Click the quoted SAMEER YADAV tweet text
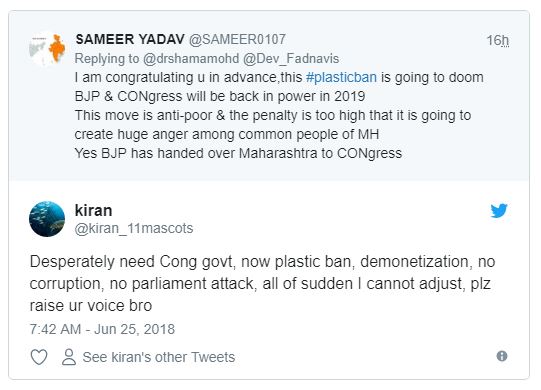Image resolution: width=541 pixels, height=390 pixels. click(279, 115)
